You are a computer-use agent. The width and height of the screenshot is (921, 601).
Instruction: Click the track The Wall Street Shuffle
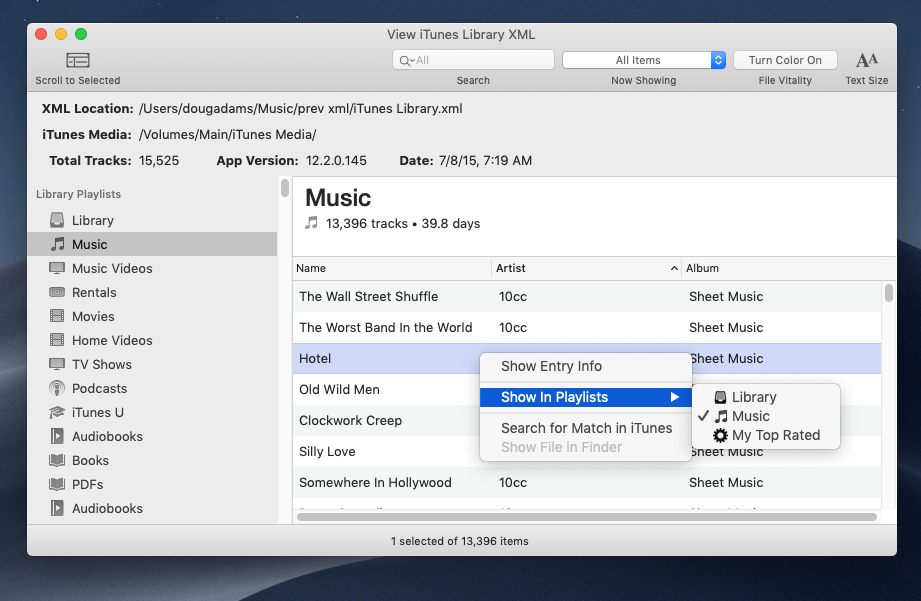(x=587, y=297)
